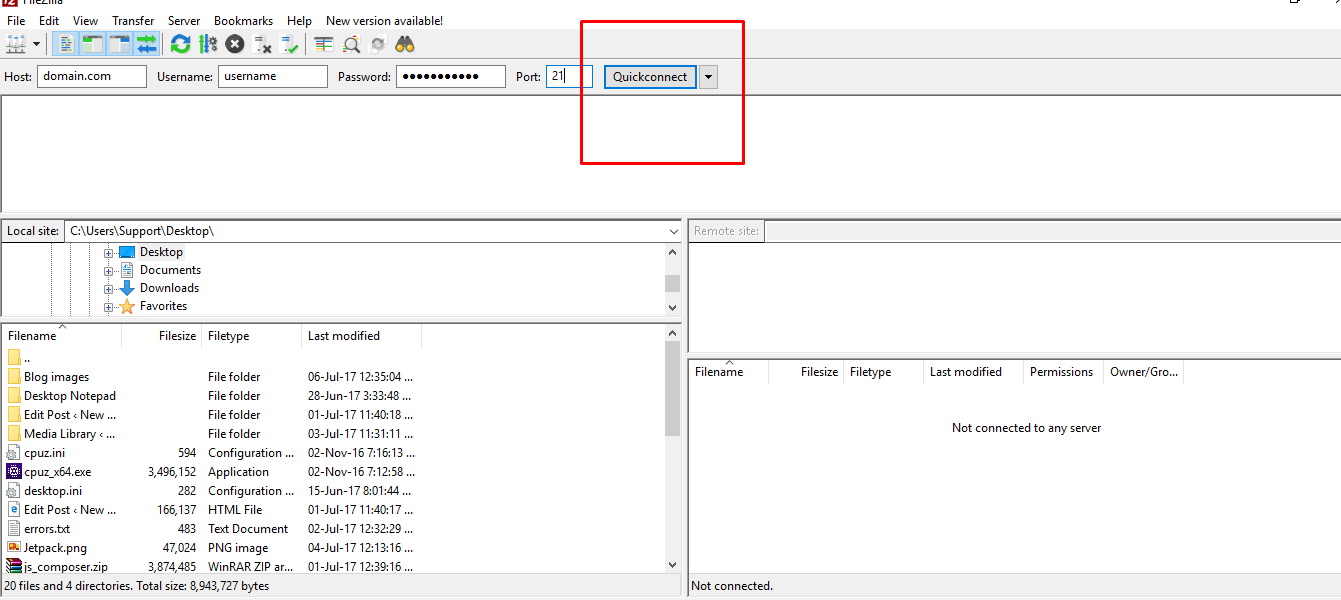The width and height of the screenshot is (1341, 600).
Task: Toggle the local directory tree display
Action: 93,44
